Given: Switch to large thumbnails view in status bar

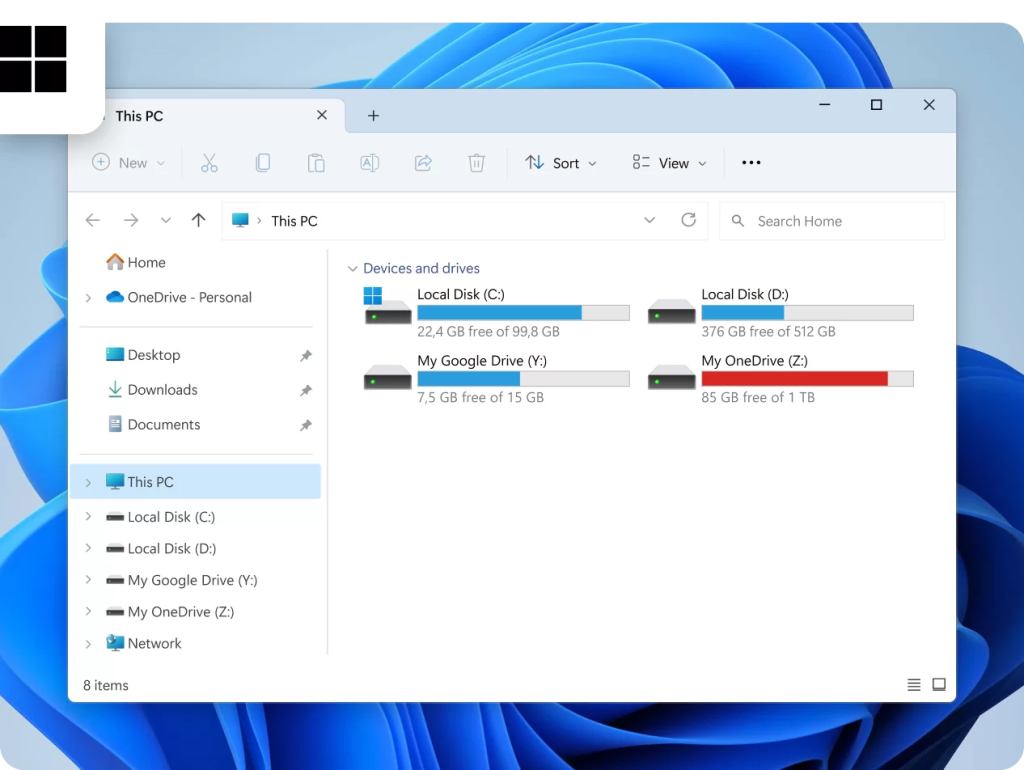Looking at the screenshot, I should [x=939, y=684].
